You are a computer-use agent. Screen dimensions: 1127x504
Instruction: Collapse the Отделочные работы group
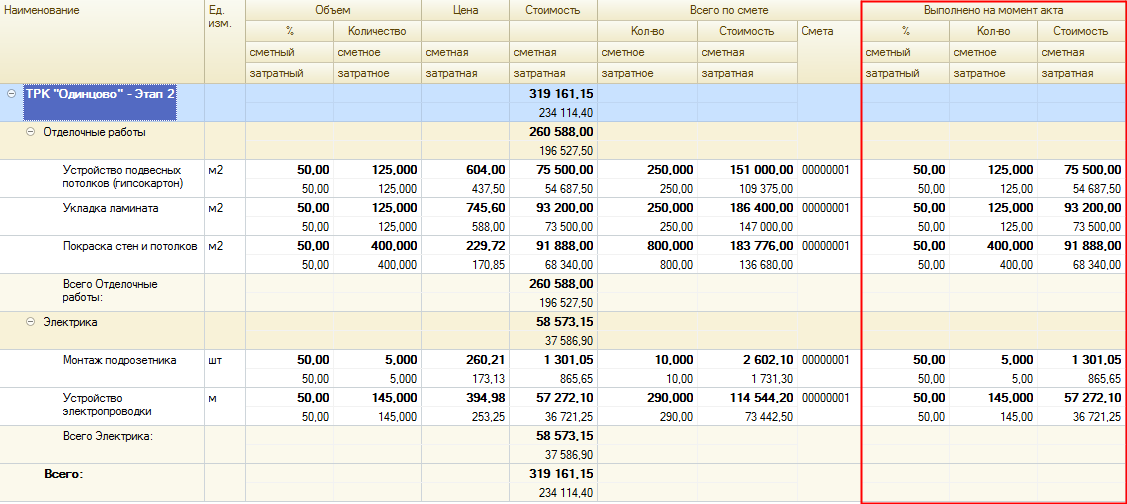(30, 132)
